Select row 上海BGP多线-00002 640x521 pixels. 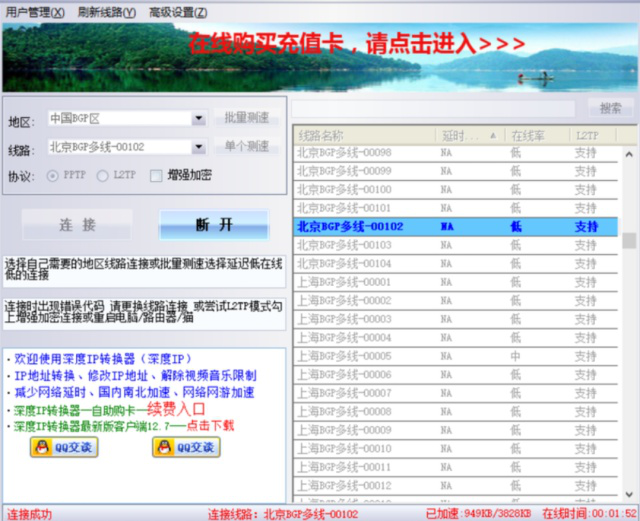(x=456, y=301)
